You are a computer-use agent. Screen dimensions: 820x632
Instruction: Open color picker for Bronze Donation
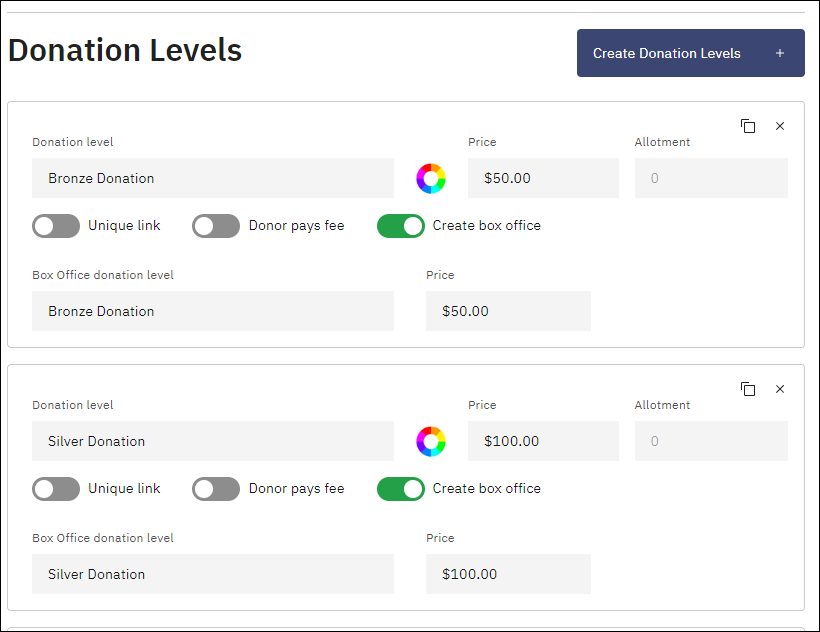(431, 178)
